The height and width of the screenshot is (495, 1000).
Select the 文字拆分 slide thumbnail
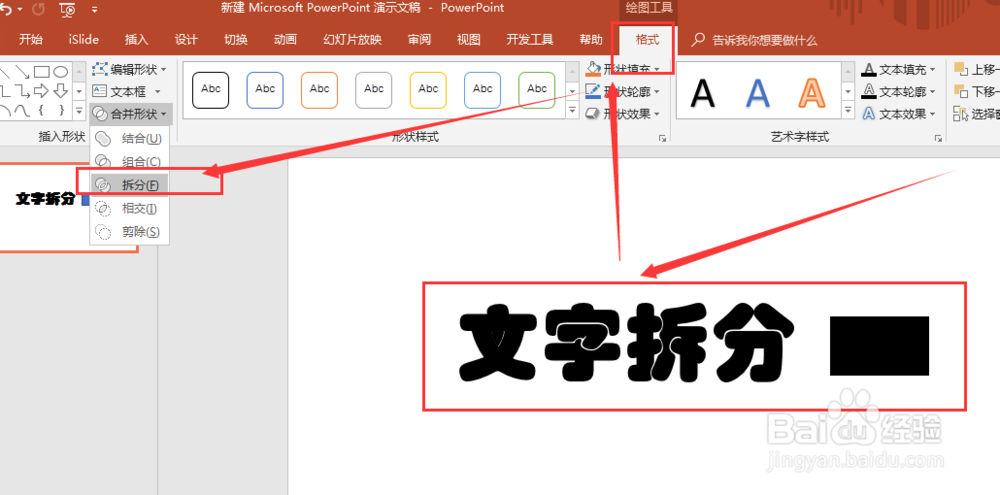point(68,207)
